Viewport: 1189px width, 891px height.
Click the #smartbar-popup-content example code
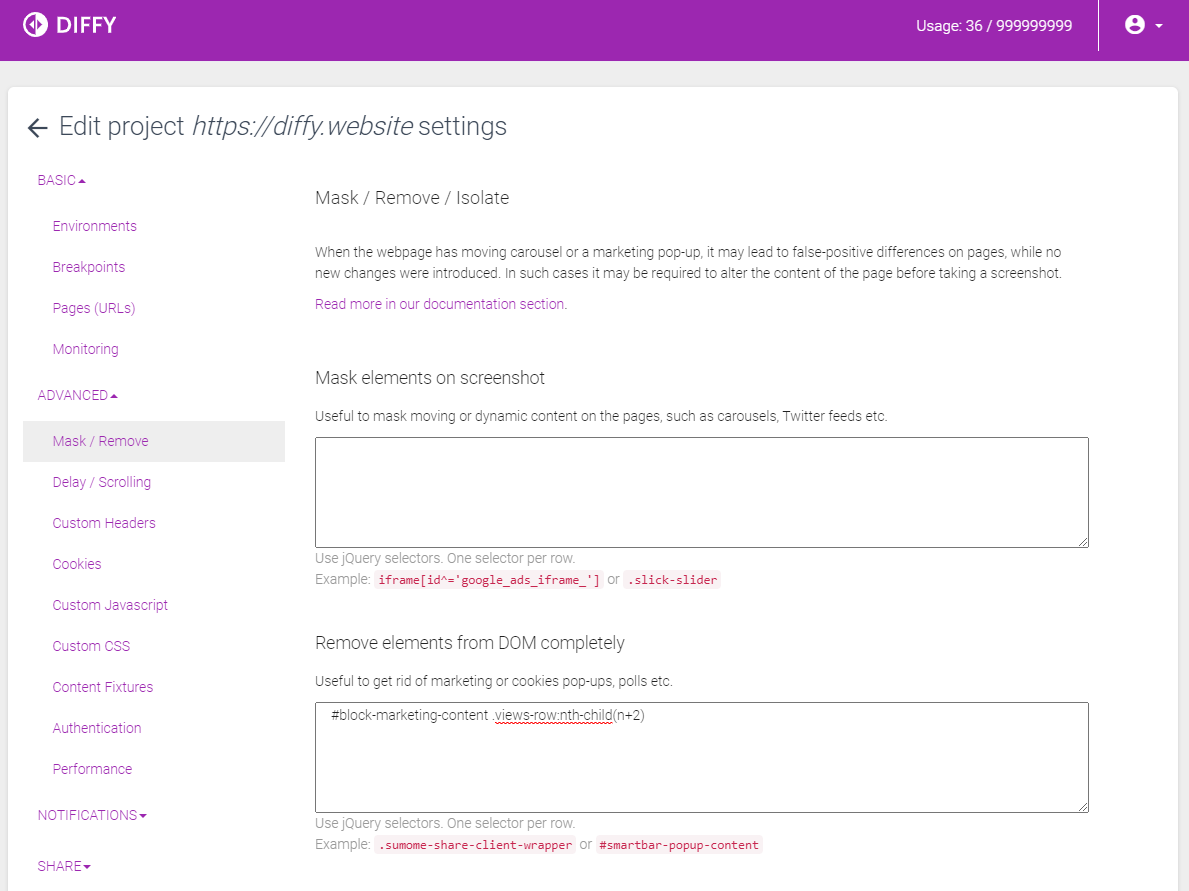coord(679,846)
